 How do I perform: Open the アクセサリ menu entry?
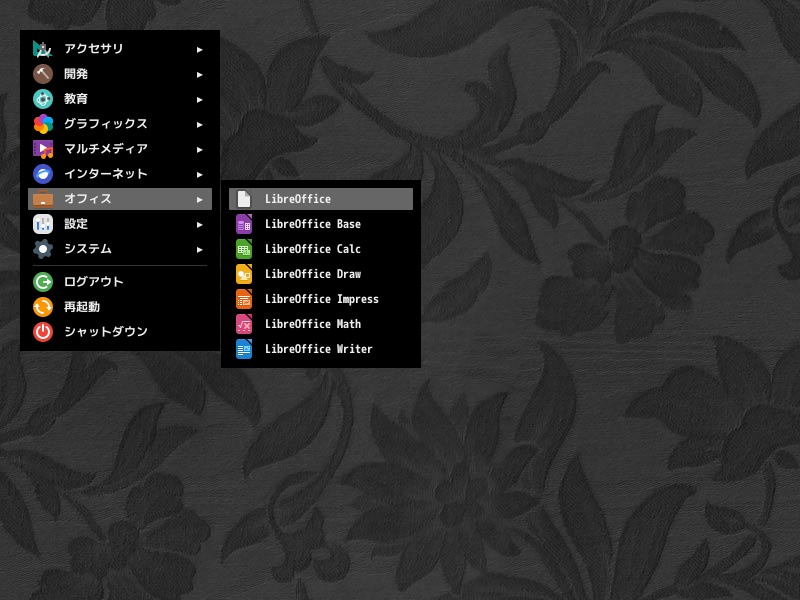point(120,49)
